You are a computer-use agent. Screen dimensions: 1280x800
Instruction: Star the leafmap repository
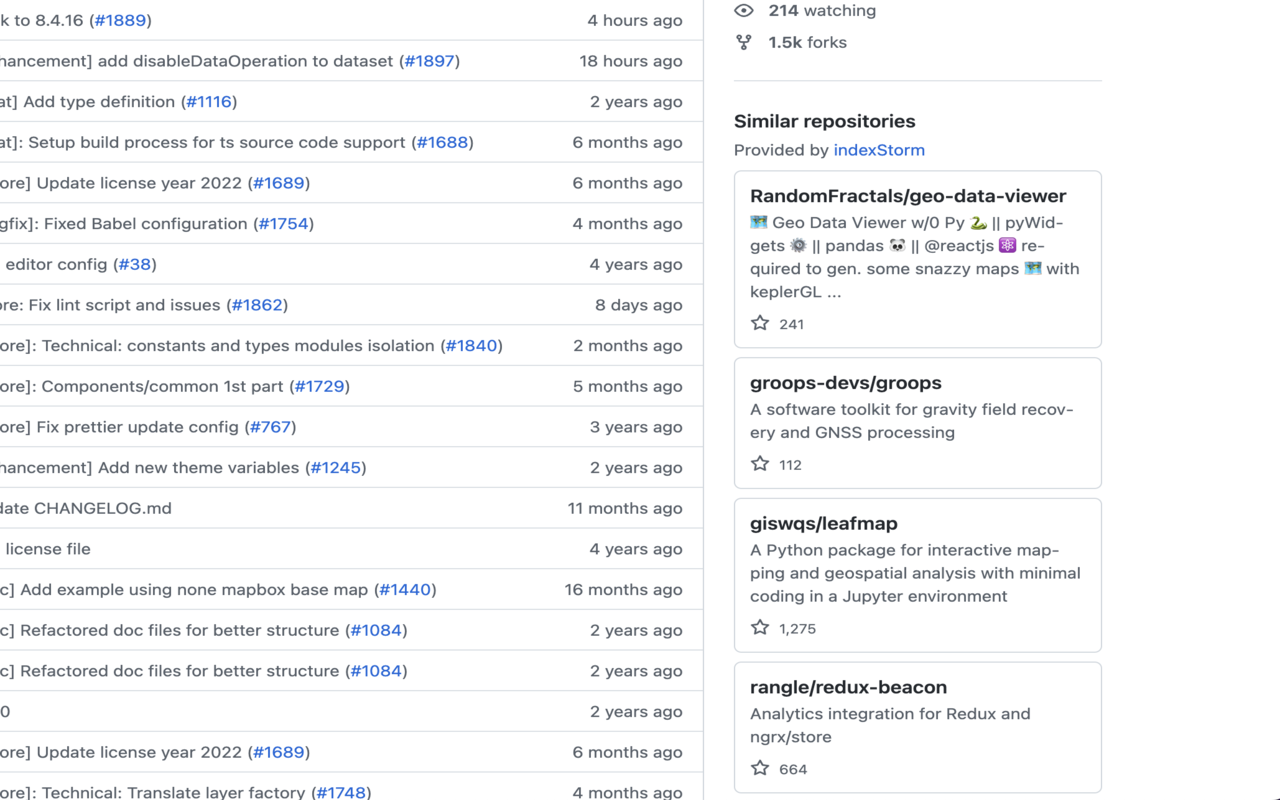tap(760, 627)
